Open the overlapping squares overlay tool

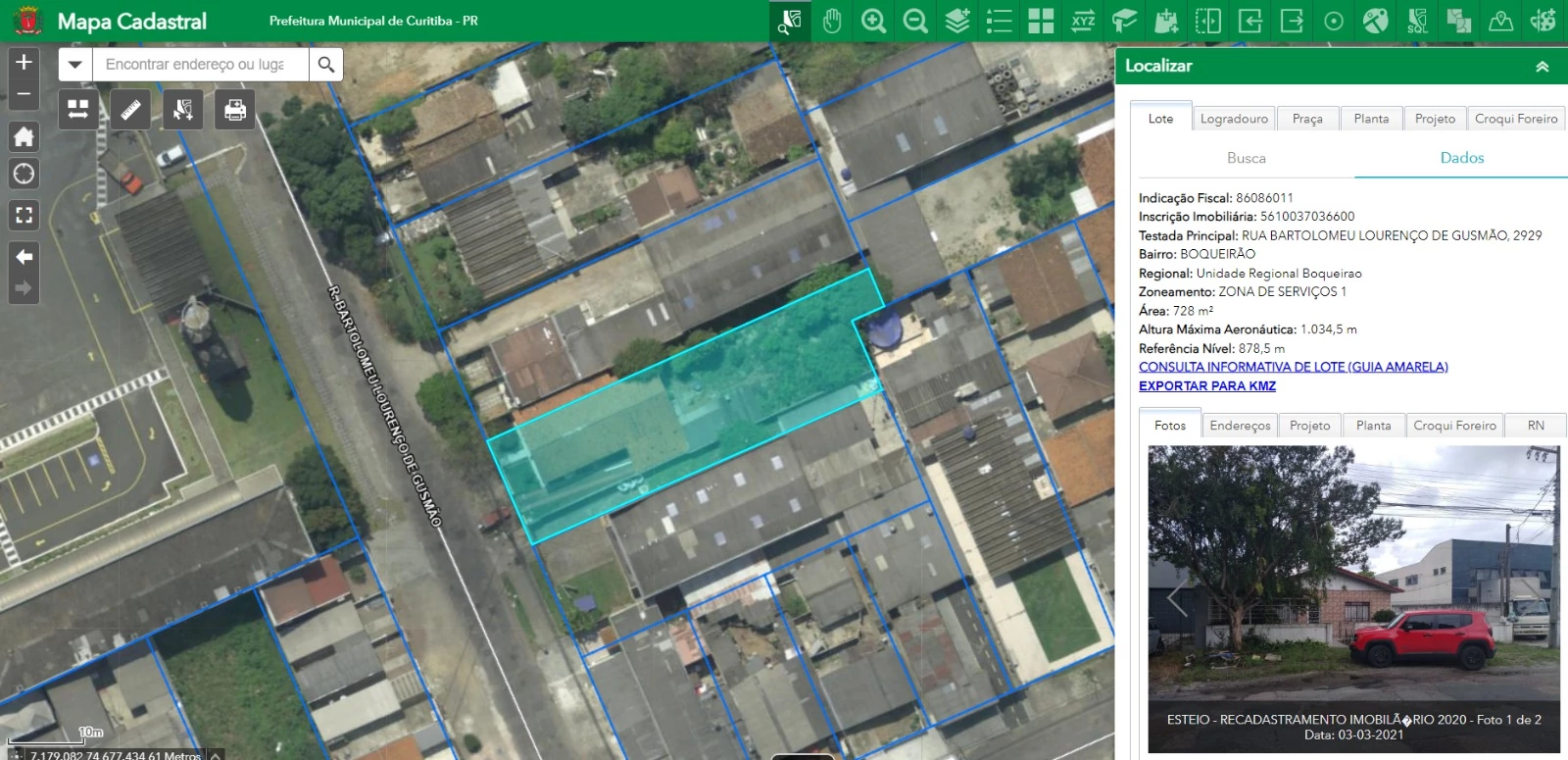tap(1459, 21)
